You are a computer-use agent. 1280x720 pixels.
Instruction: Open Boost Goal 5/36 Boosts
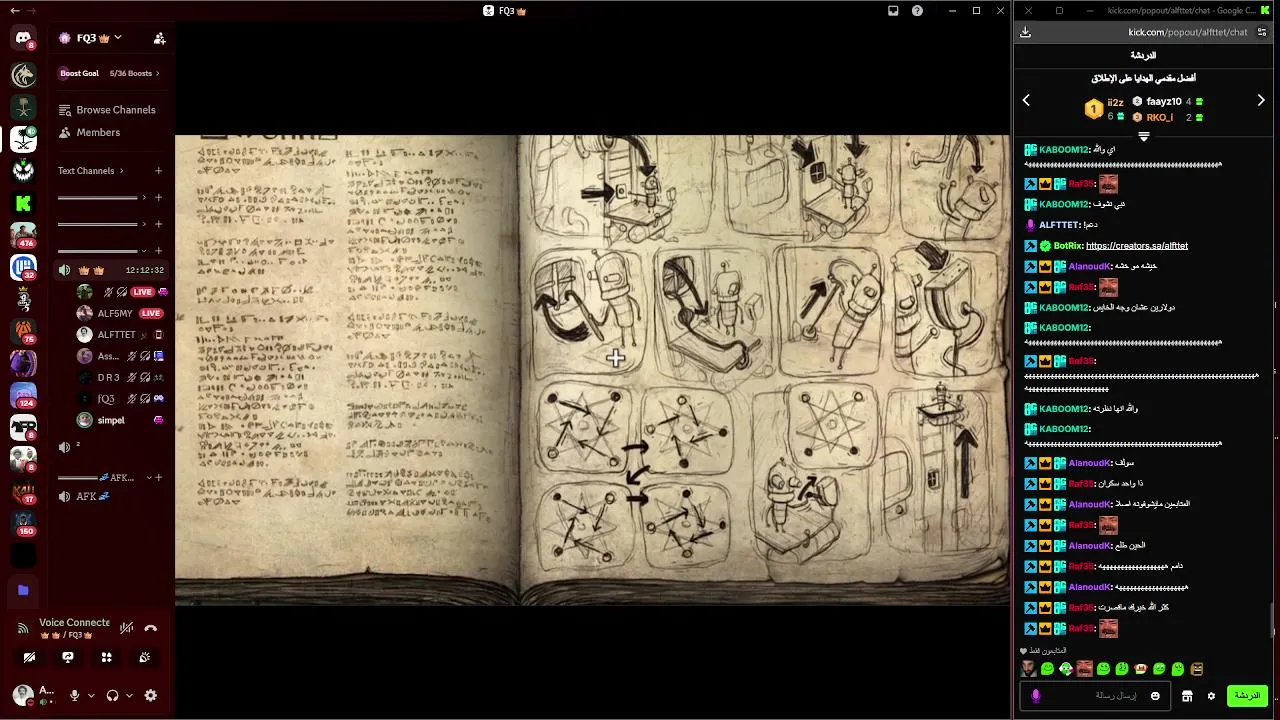pyautogui.click(x=110, y=73)
